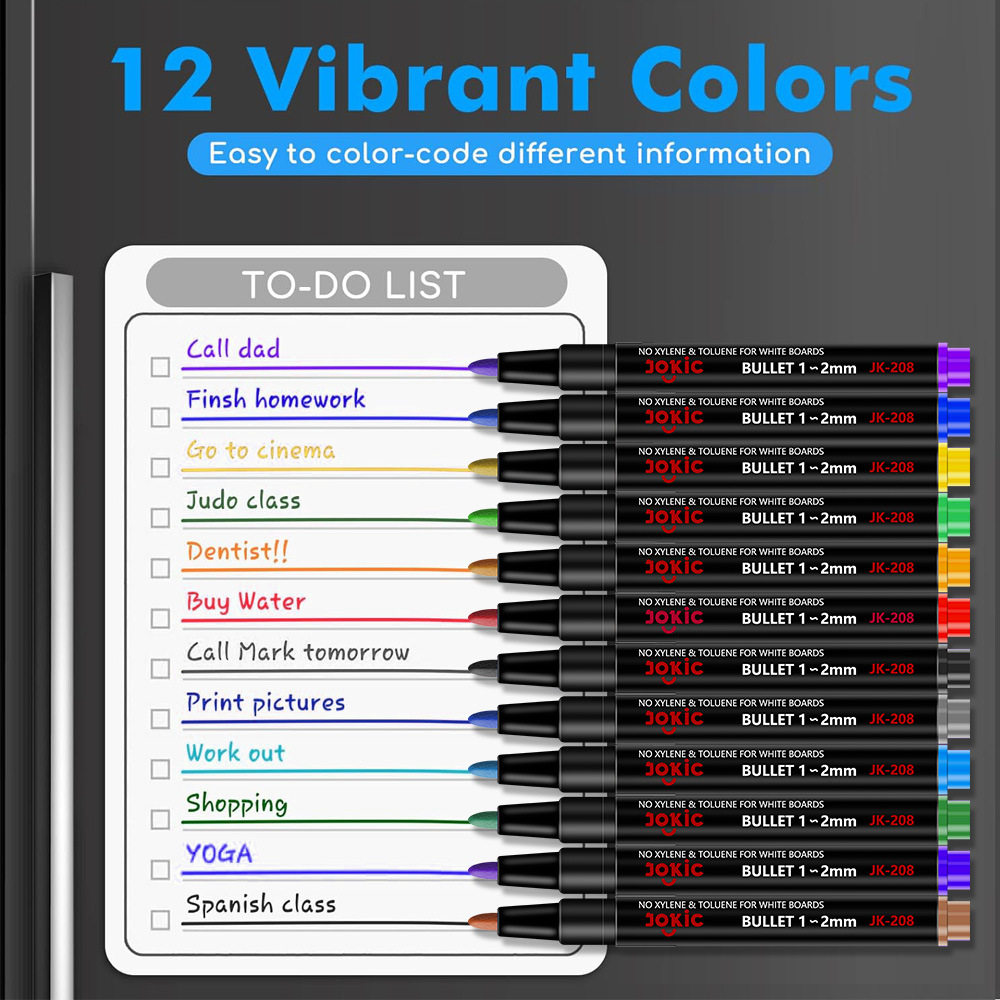Click the teal 'Work out' text
The width and height of the screenshot is (1000, 1000).
235,753
